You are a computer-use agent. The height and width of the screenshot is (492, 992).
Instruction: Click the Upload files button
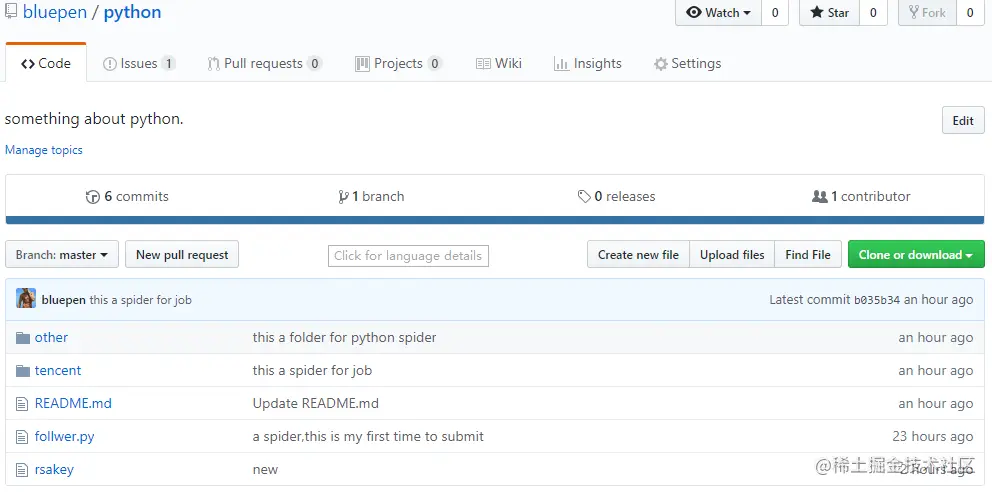coord(732,254)
